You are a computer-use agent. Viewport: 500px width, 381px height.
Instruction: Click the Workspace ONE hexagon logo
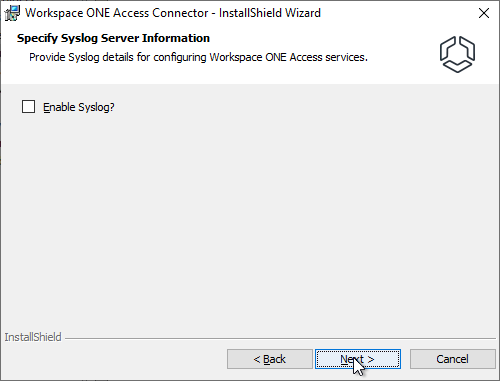click(457, 54)
